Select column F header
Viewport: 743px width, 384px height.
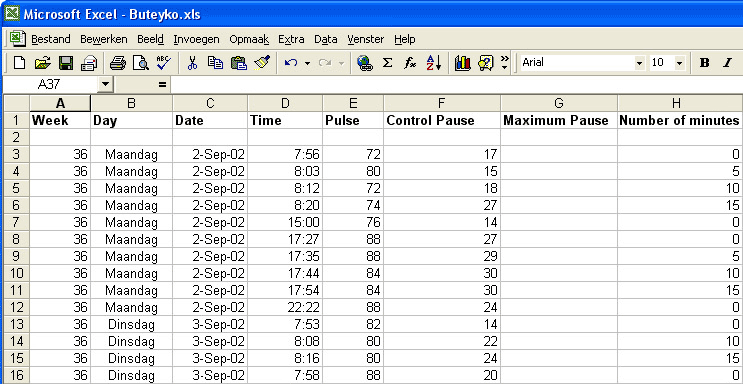click(442, 103)
